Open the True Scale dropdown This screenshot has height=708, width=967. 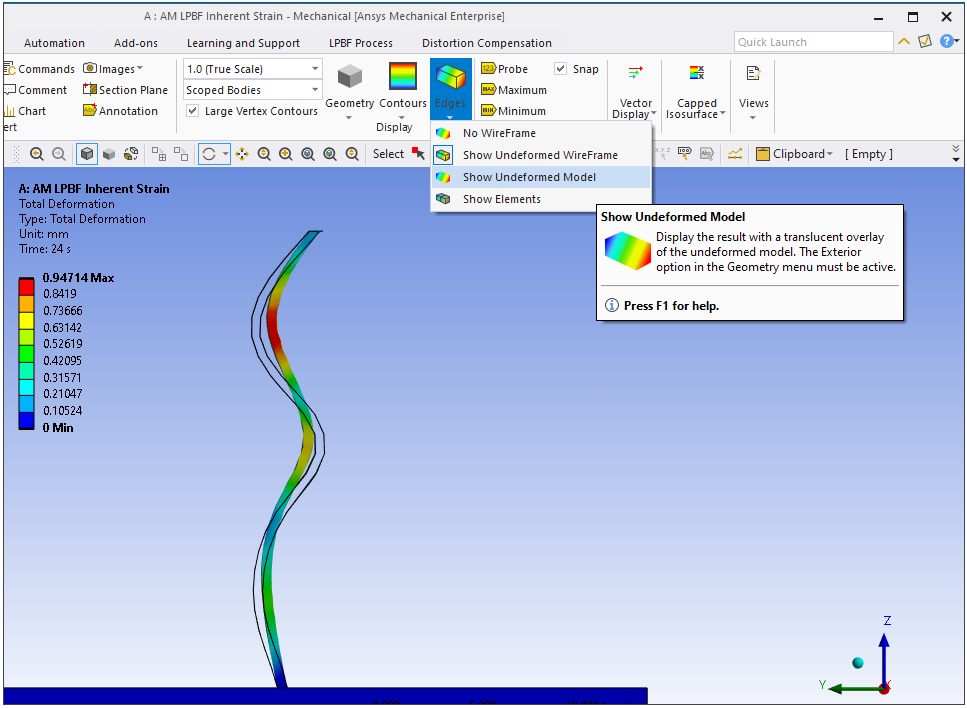click(253, 68)
